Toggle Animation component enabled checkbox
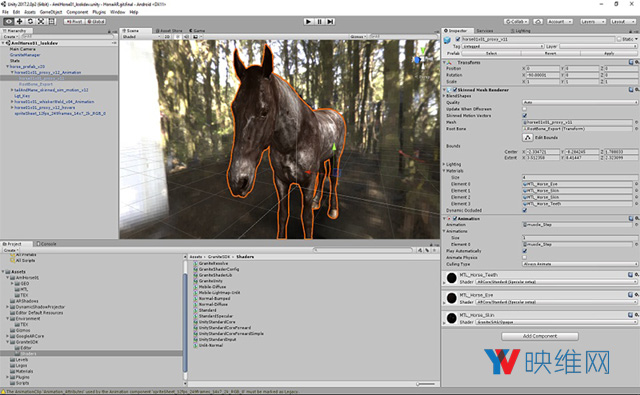640x395 pixels. (455, 219)
